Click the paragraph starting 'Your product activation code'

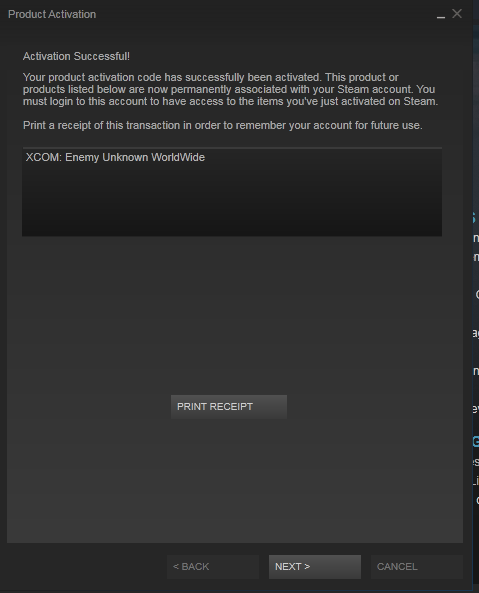point(231,89)
